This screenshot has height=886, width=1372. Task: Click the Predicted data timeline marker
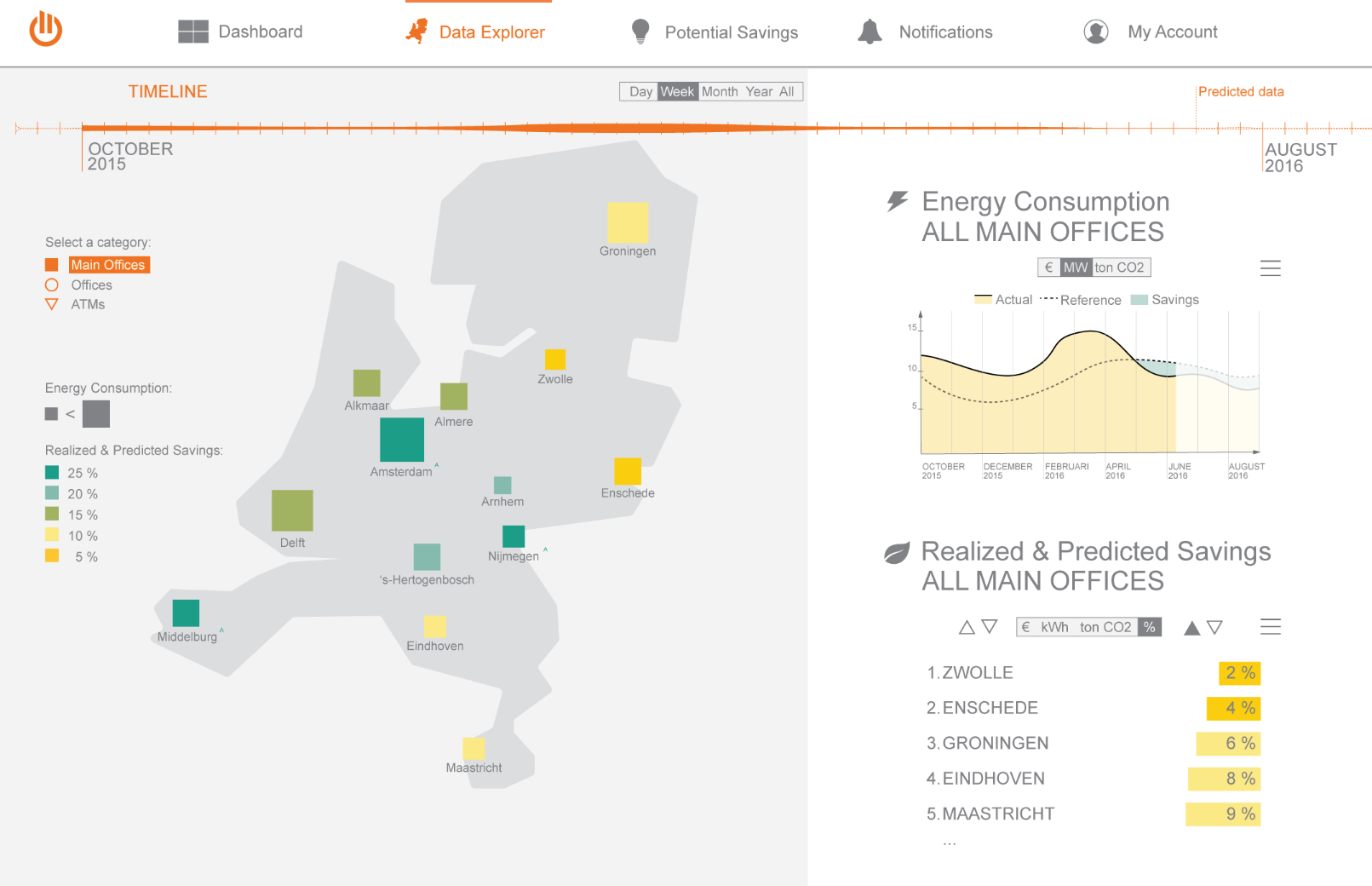(x=1240, y=92)
